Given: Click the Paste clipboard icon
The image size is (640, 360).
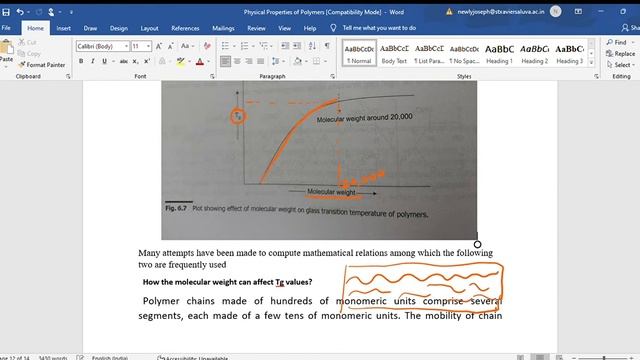Looking at the screenshot, I should point(7,48).
